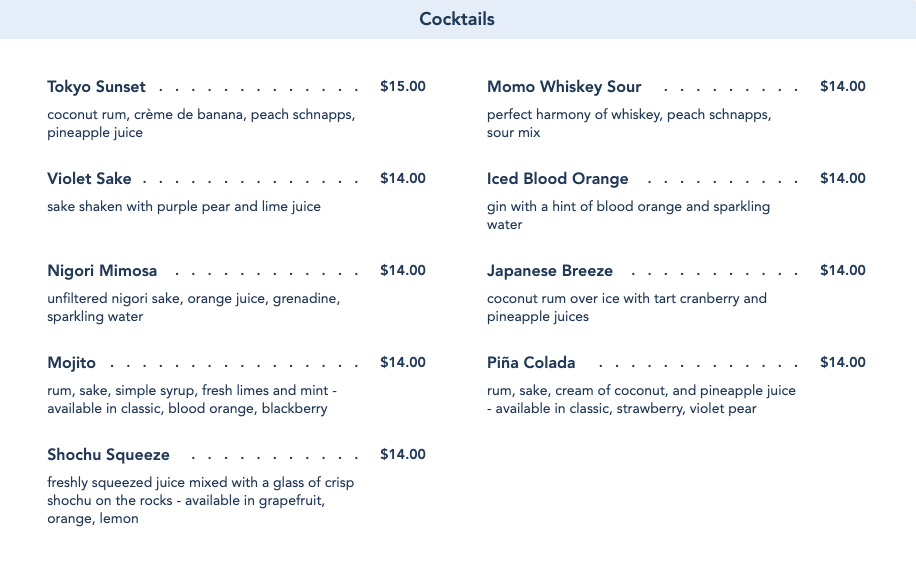Select the Piña Colada cocktail name
Viewport: 916px width, 575px height.
click(531, 363)
